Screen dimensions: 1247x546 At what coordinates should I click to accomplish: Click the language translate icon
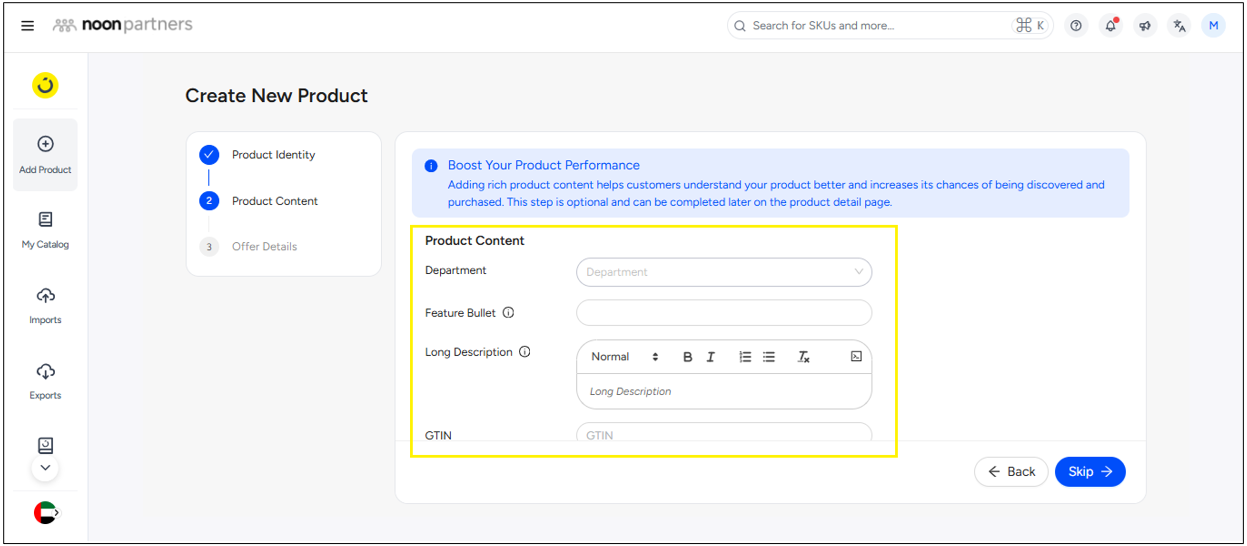[x=1179, y=26]
